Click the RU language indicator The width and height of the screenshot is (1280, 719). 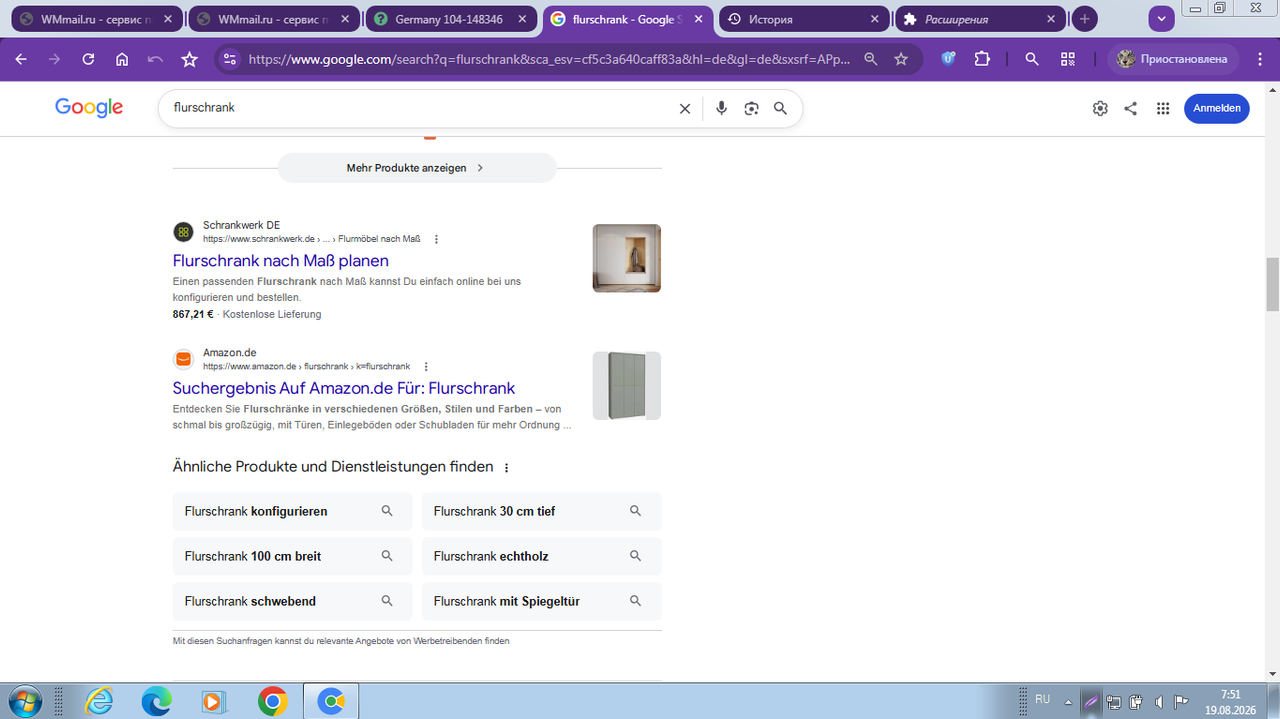click(1042, 700)
